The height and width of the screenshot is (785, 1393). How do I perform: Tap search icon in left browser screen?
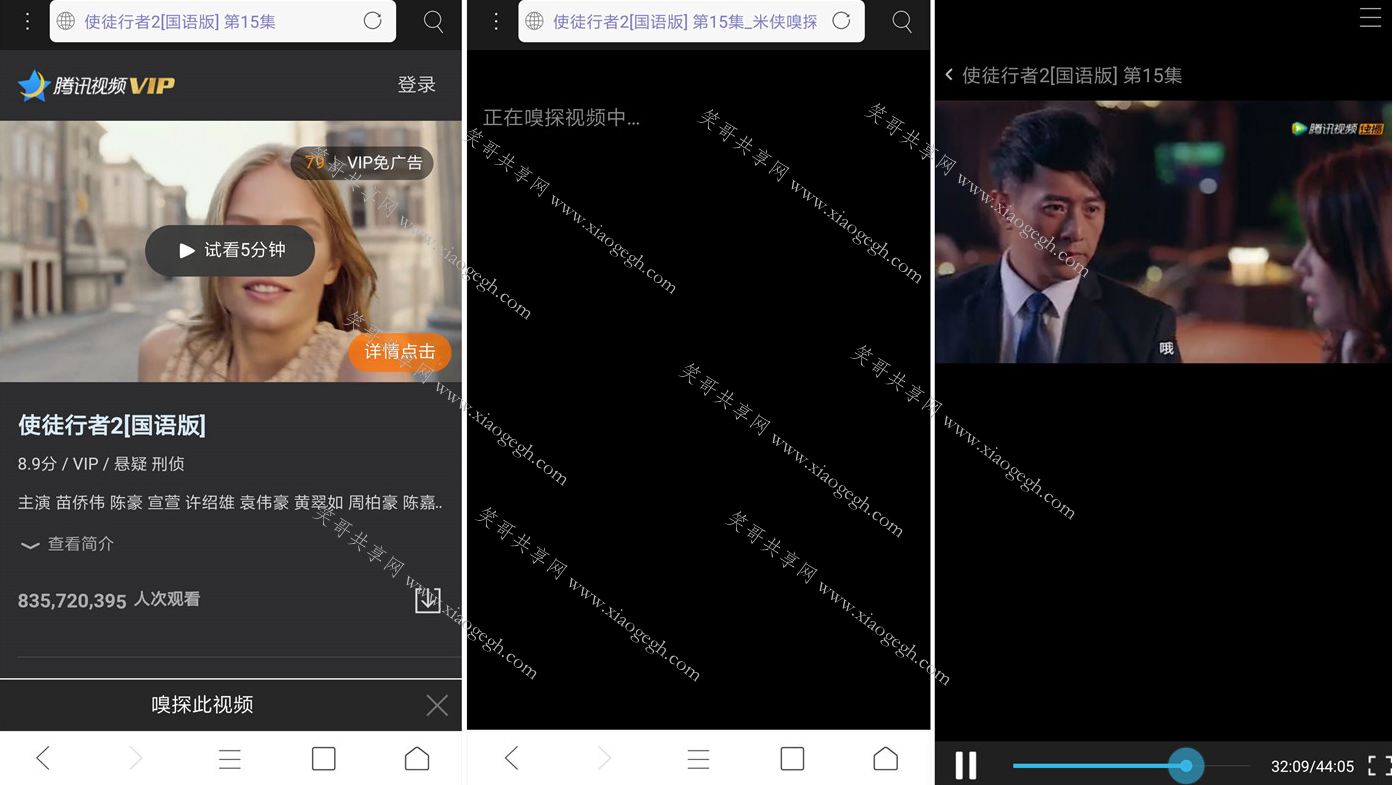(x=433, y=22)
